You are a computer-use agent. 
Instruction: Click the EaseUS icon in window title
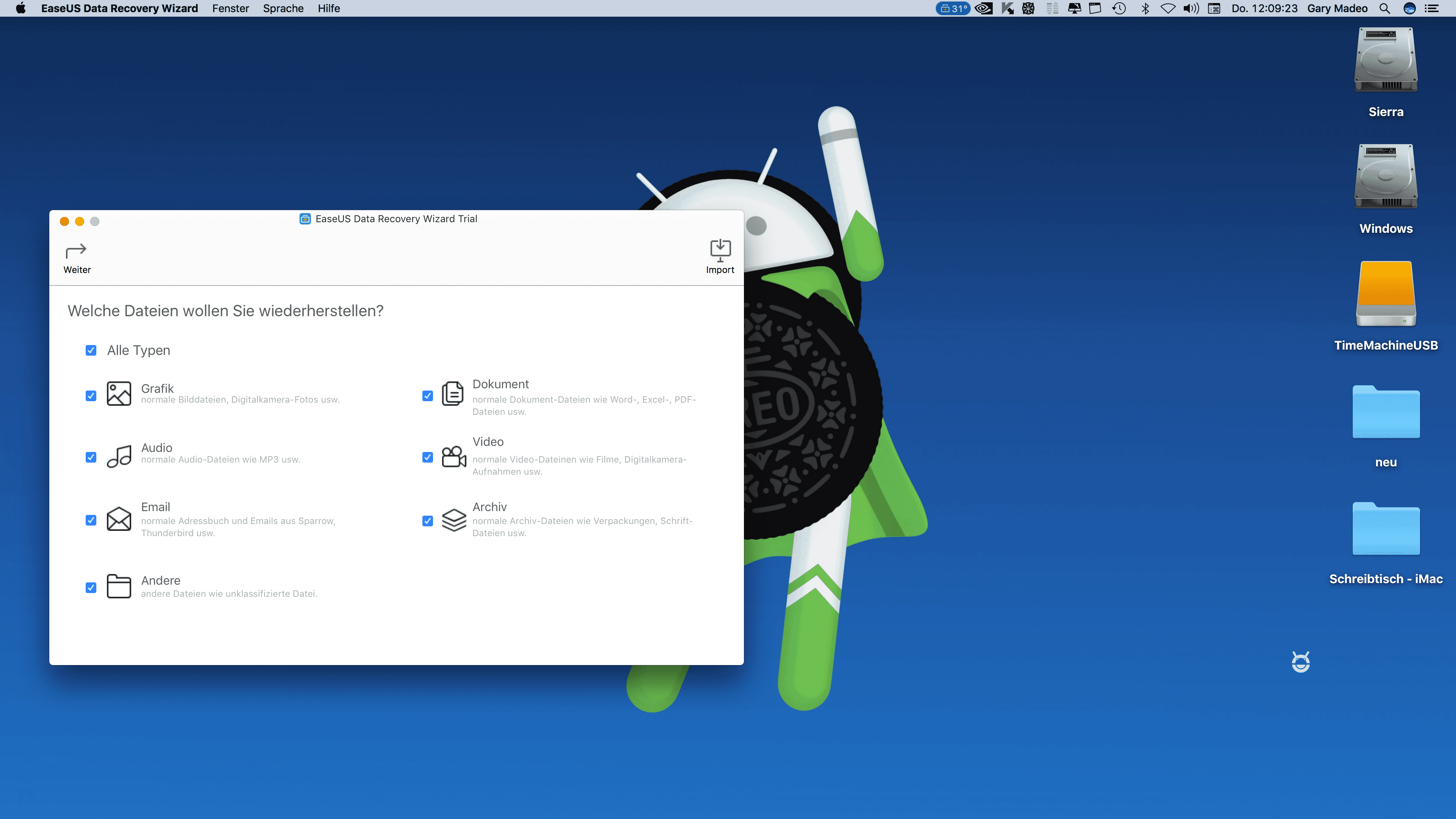(x=305, y=219)
